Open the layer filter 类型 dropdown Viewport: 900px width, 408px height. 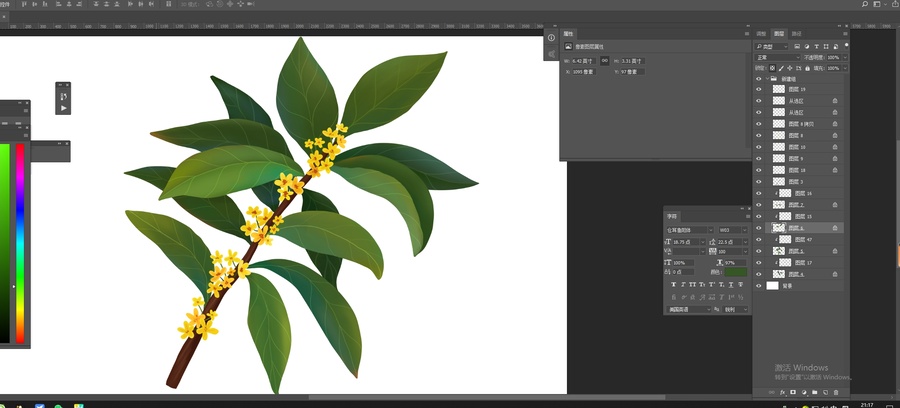pos(772,46)
